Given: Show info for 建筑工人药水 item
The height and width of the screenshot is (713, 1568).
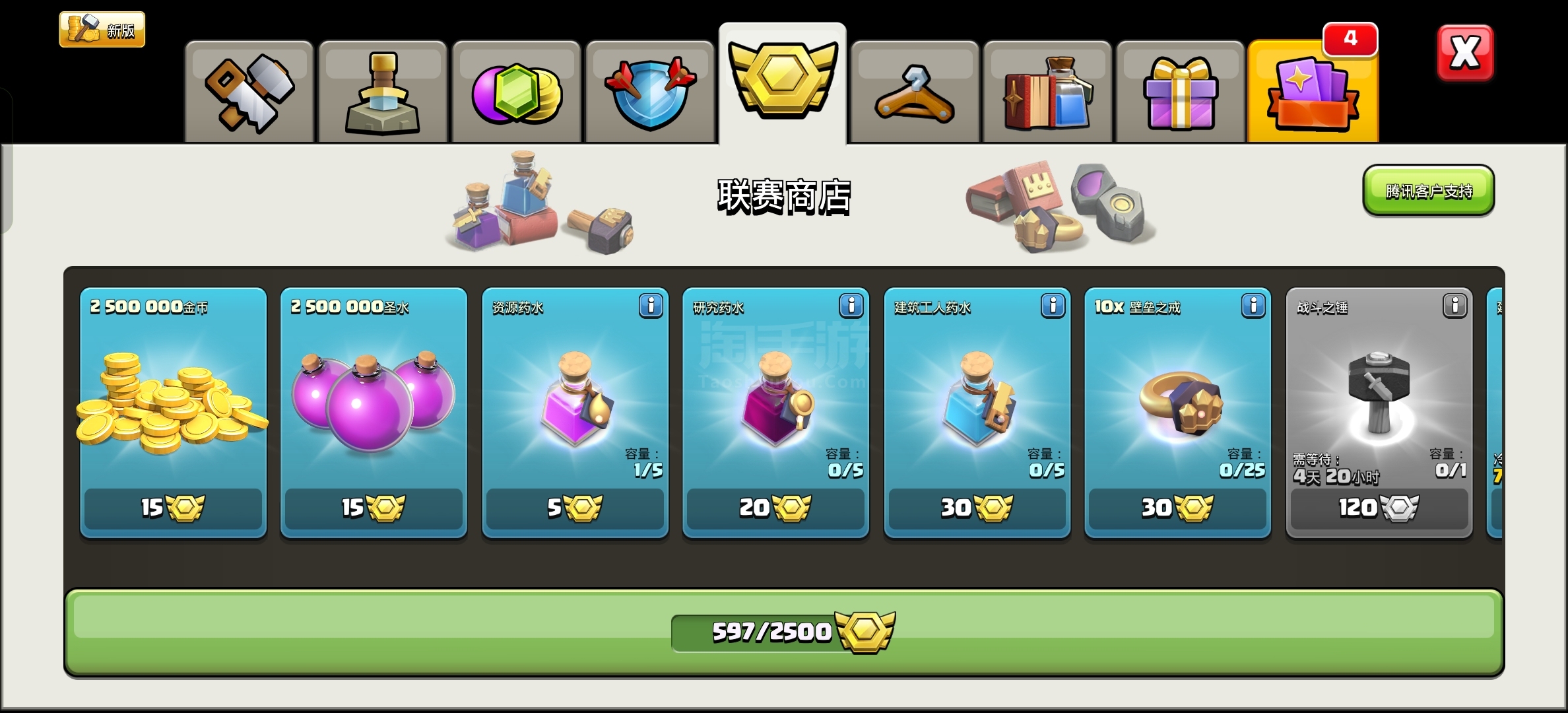Looking at the screenshot, I should (1053, 306).
